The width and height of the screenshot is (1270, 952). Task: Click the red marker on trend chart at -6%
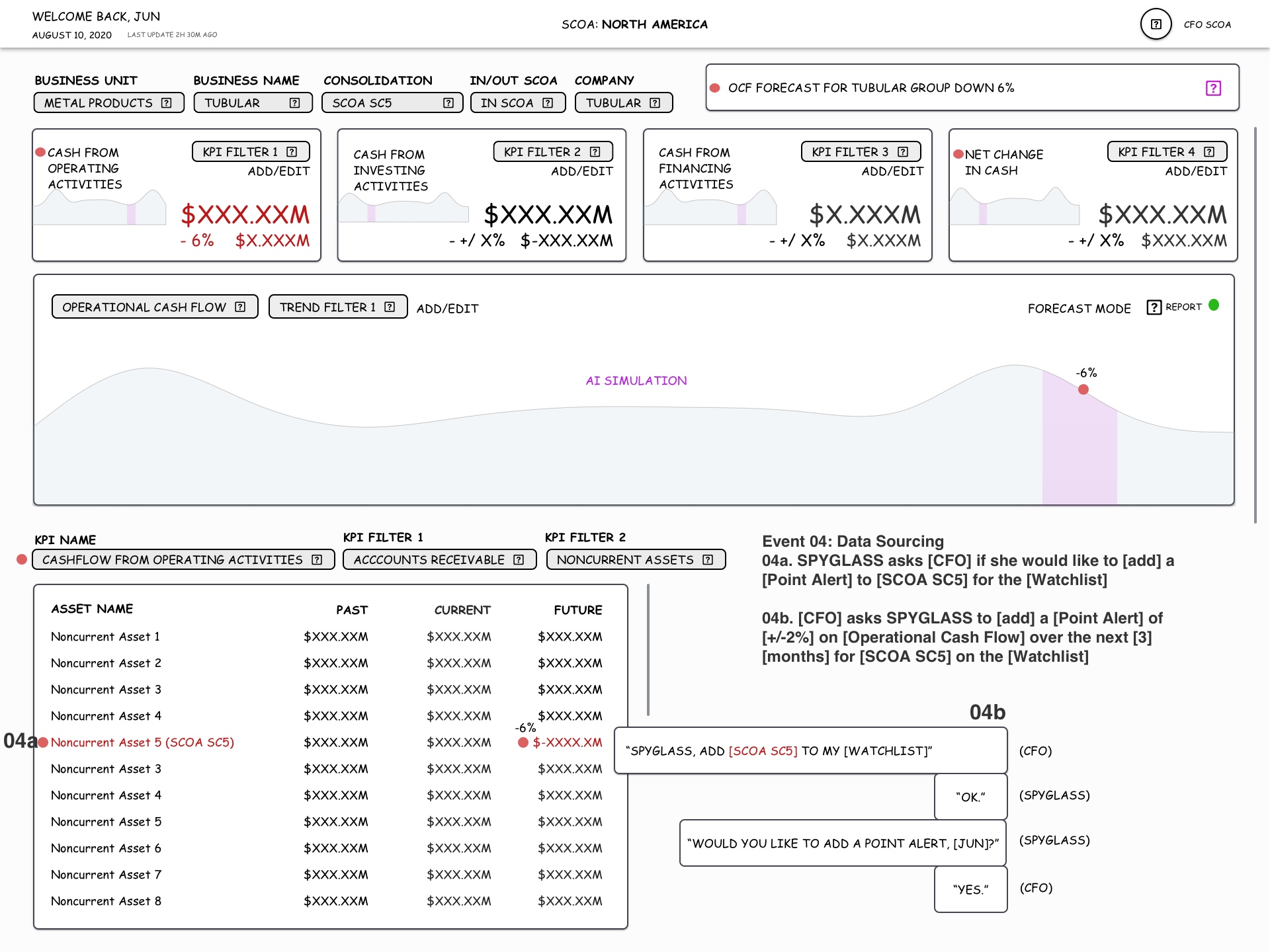pos(1083,389)
